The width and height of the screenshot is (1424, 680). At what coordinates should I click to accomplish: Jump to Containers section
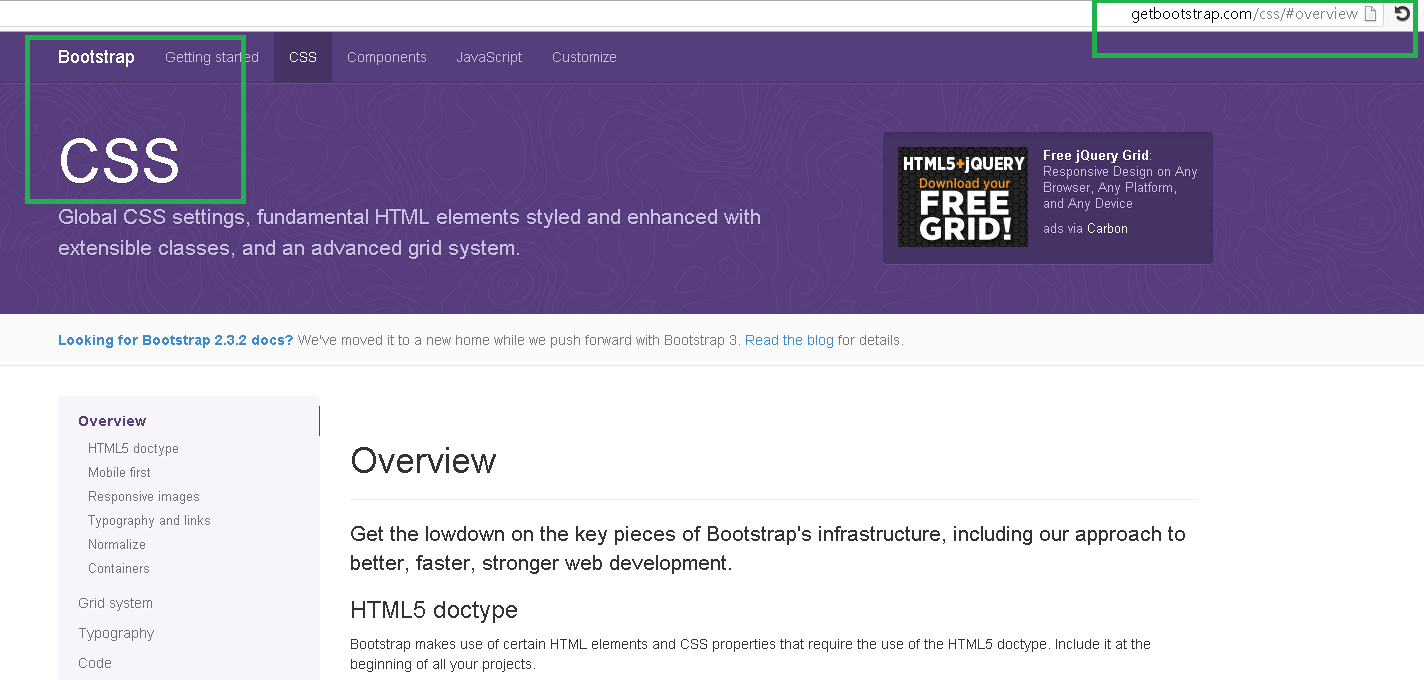pyautogui.click(x=118, y=569)
